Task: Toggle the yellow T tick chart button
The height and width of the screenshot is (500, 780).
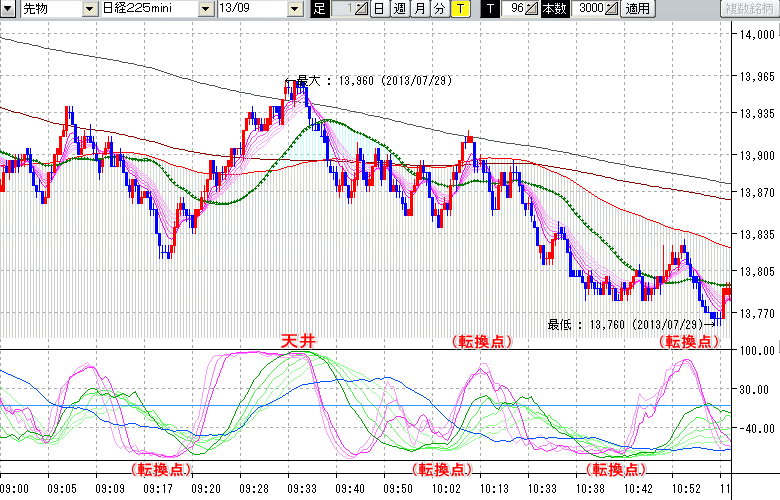Action: pyautogui.click(x=459, y=9)
